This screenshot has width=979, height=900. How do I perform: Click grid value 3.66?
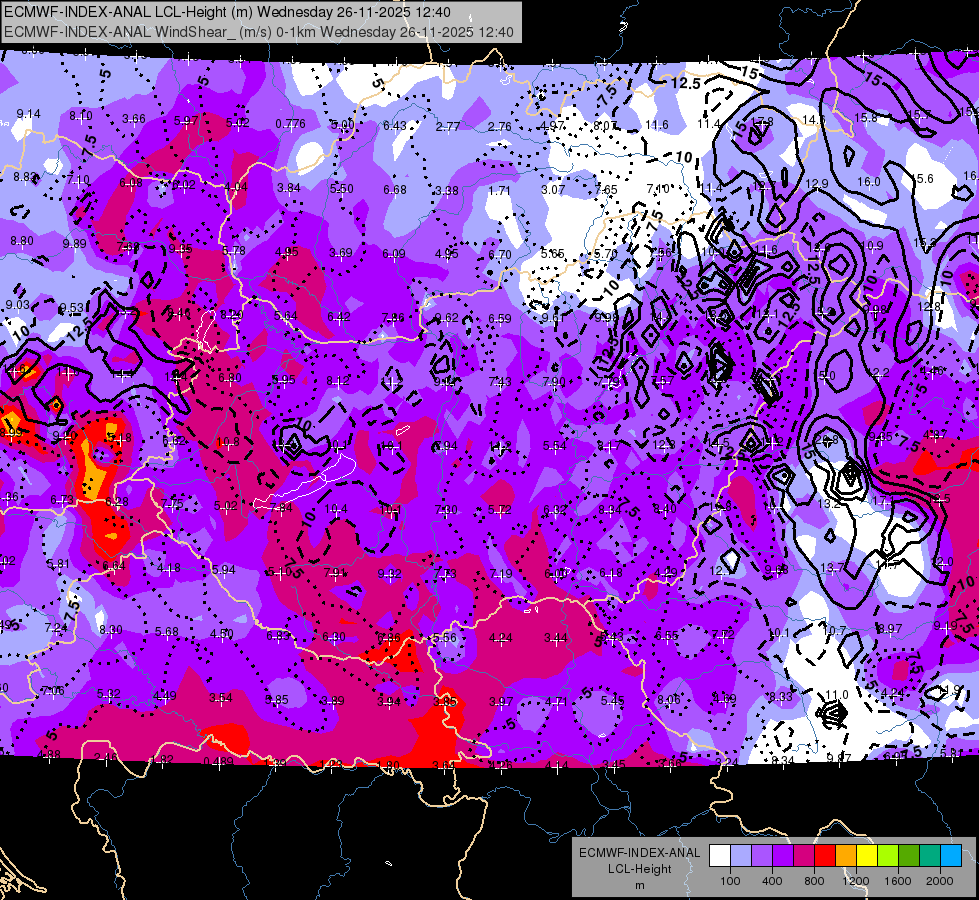(134, 119)
